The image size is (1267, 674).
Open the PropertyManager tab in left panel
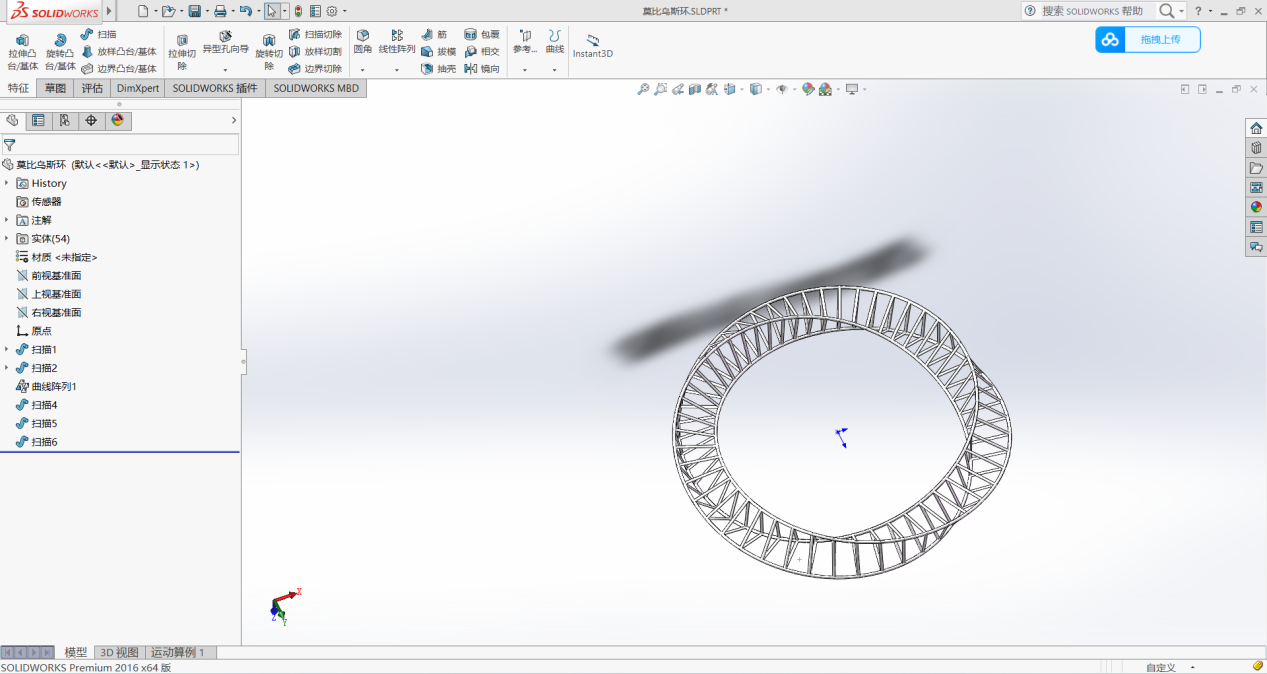38,120
